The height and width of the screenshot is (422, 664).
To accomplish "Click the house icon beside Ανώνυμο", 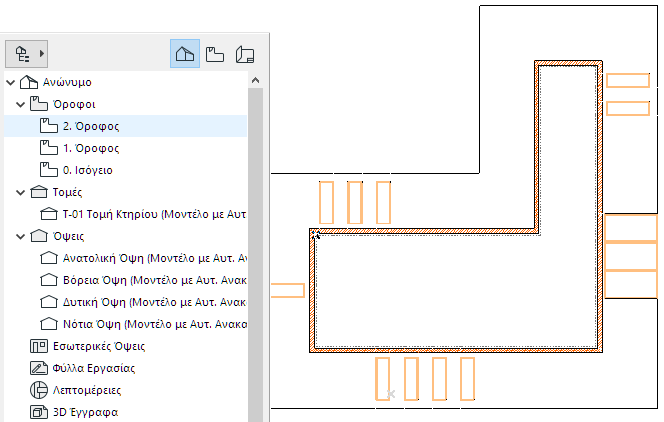I will tap(29, 82).
